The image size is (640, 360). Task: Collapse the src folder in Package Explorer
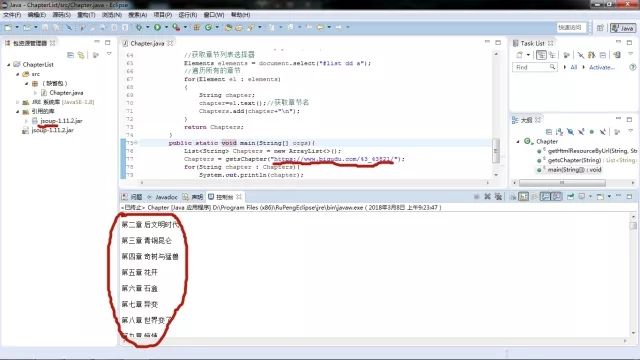point(18,74)
